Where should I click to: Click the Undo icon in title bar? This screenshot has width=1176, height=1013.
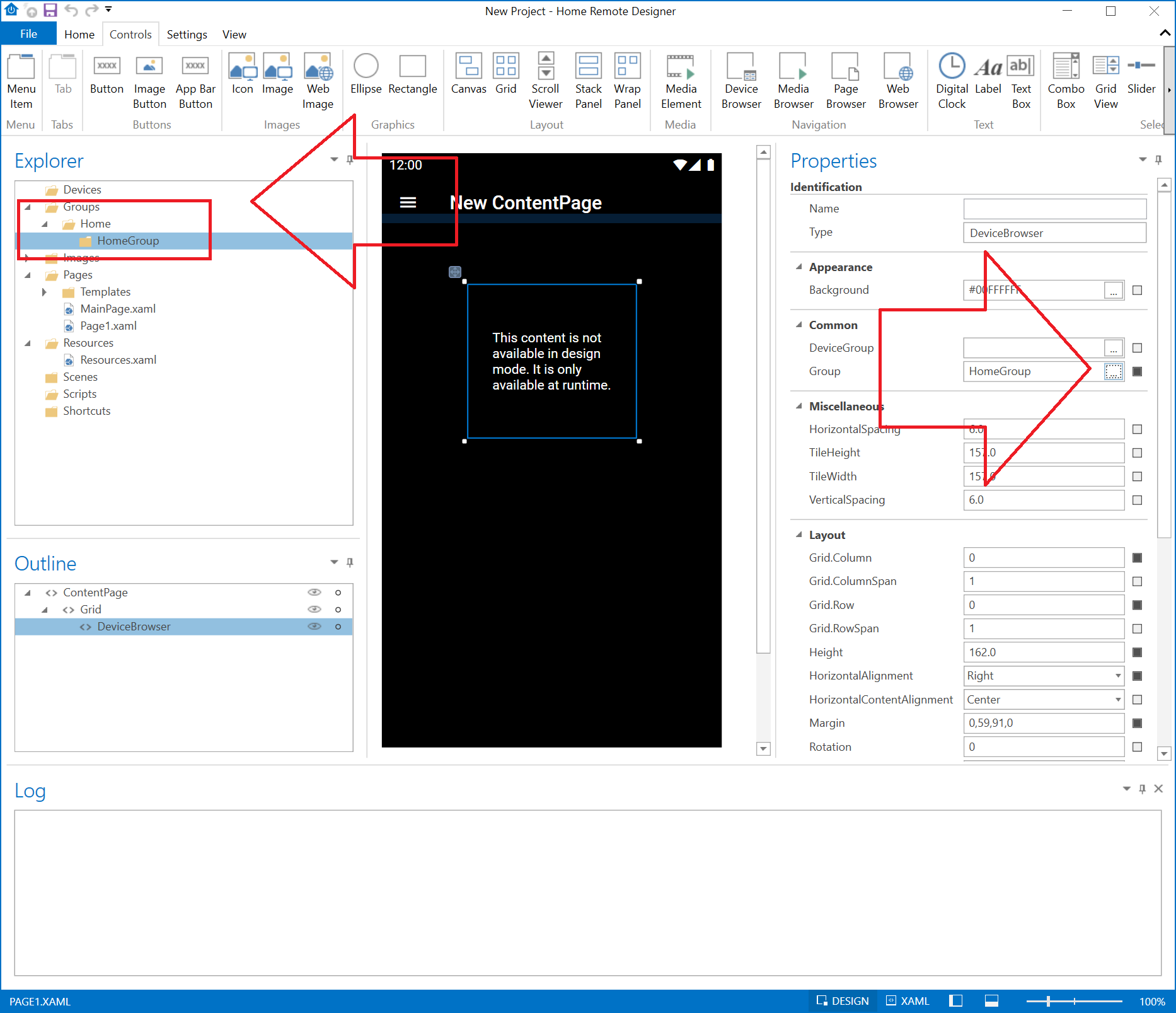click(71, 10)
